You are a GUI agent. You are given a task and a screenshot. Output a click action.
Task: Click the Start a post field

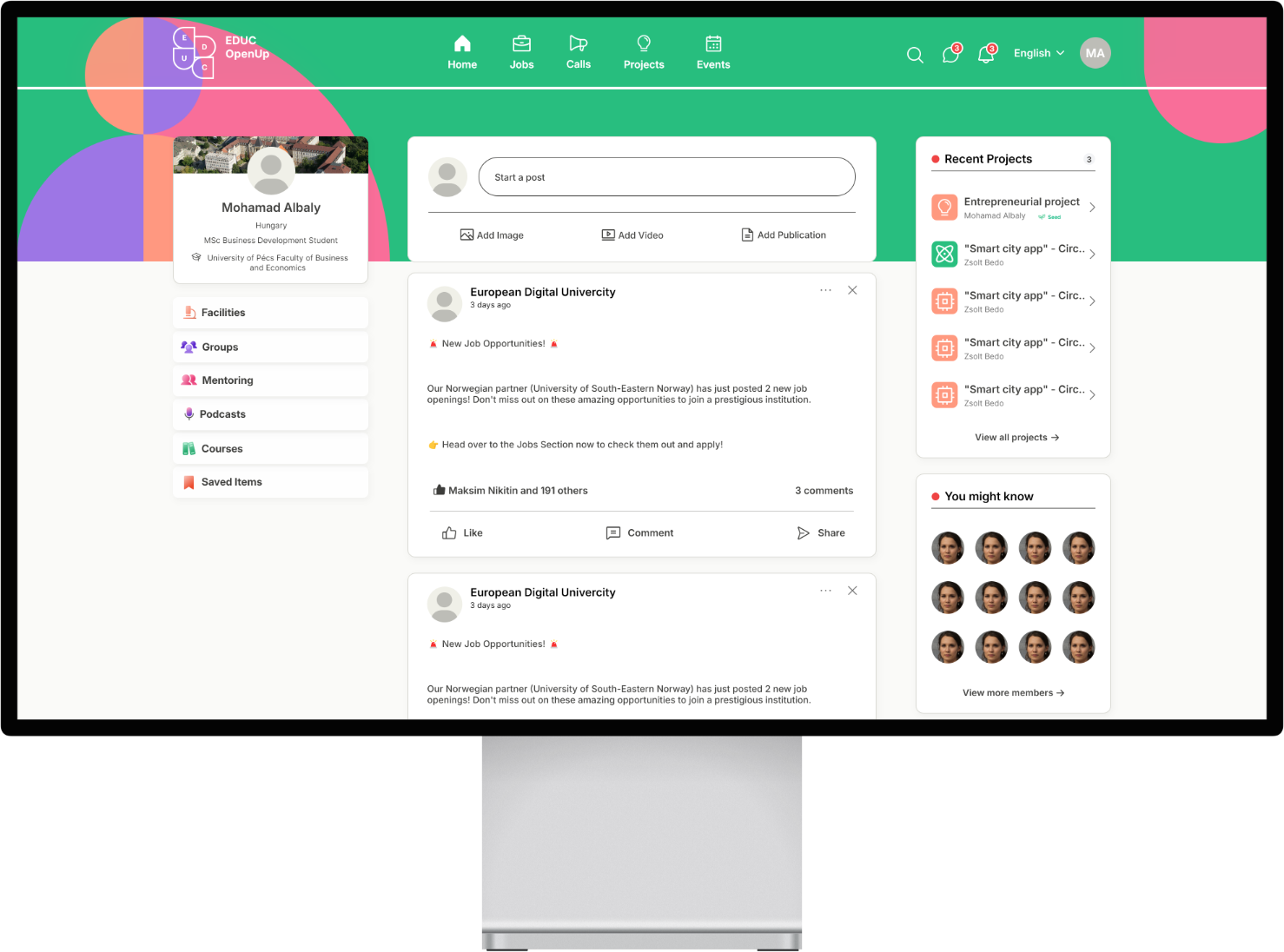pos(666,177)
